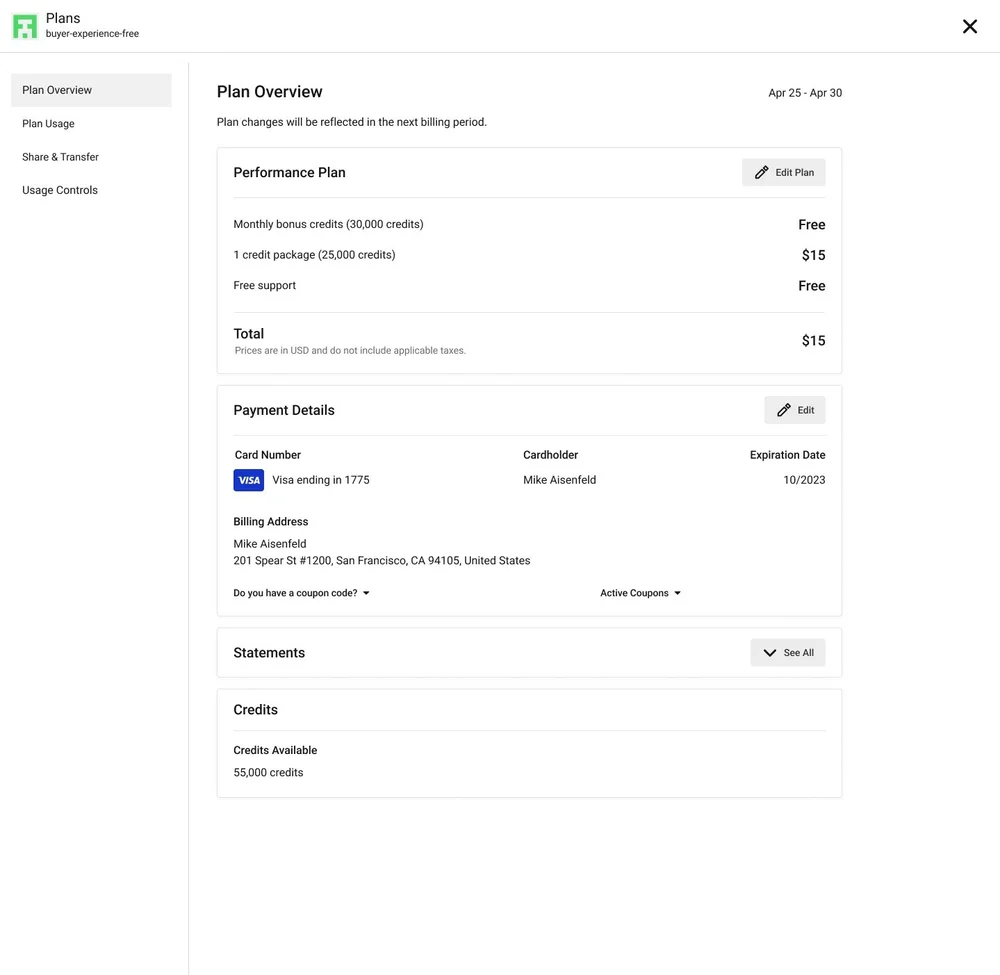Click the pencil icon in Payment Details

pyautogui.click(x=783, y=410)
